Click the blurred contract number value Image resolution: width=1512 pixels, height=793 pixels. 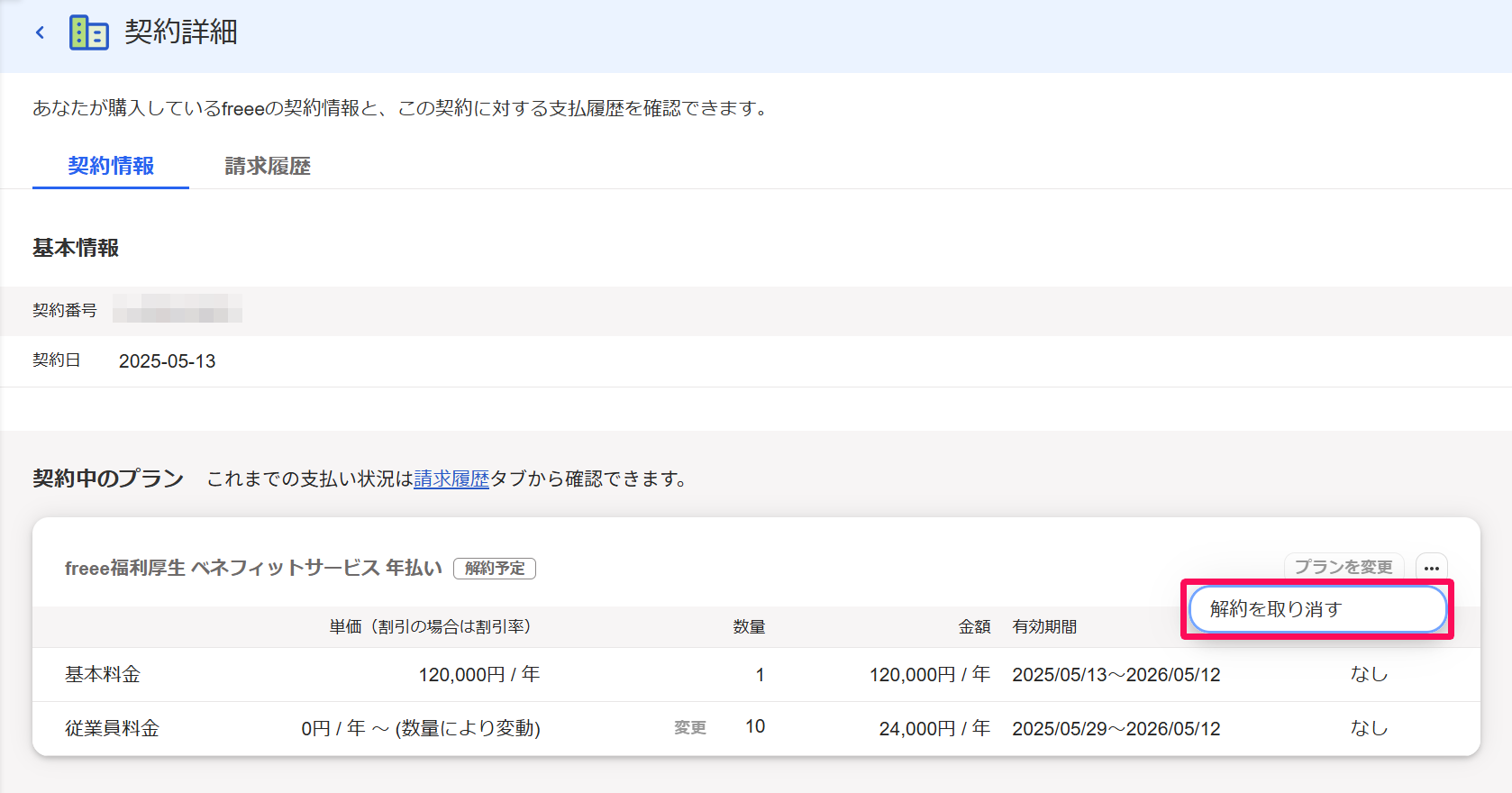pyautogui.click(x=178, y=310)
